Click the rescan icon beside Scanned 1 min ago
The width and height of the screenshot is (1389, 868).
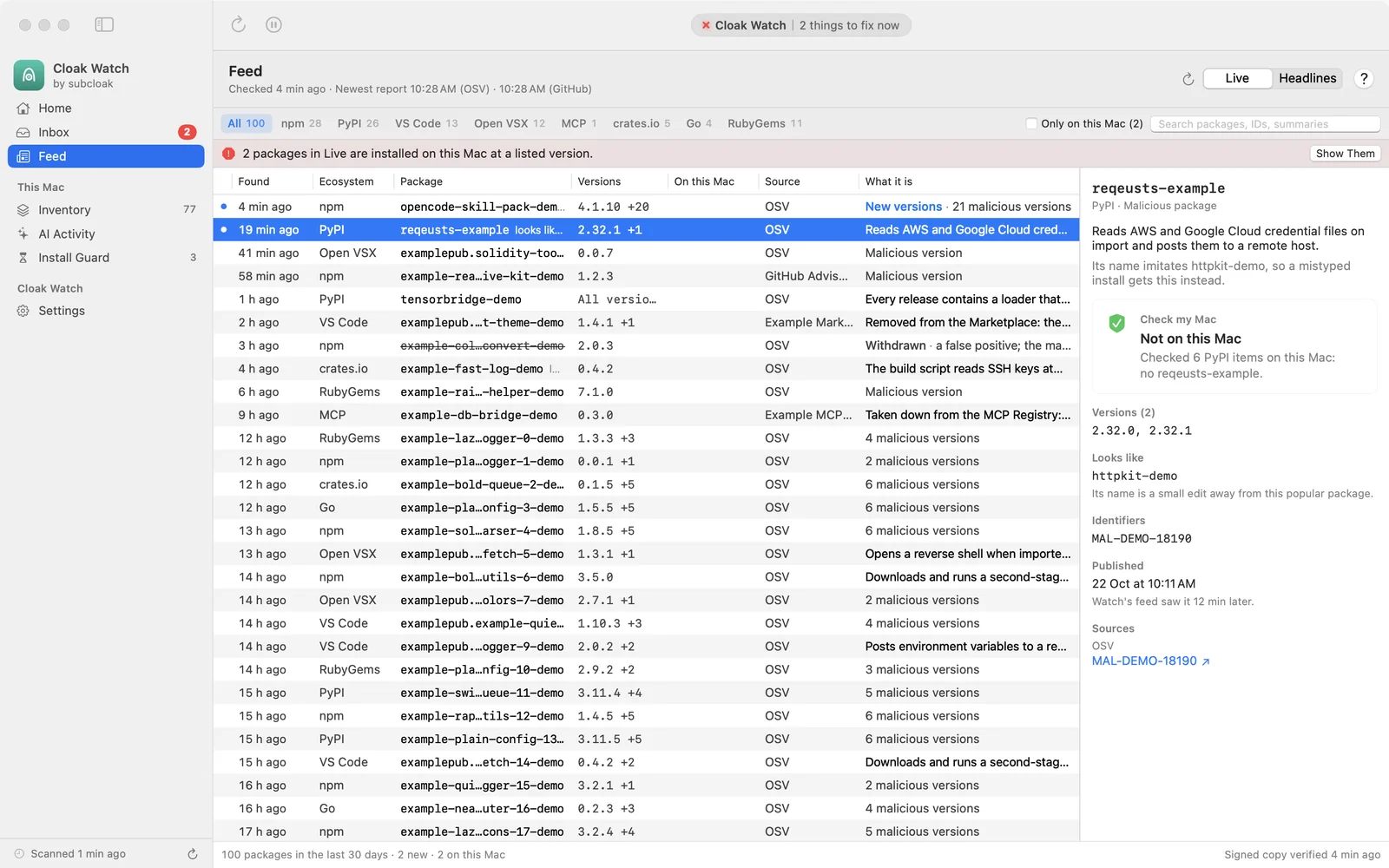(193, 854)
